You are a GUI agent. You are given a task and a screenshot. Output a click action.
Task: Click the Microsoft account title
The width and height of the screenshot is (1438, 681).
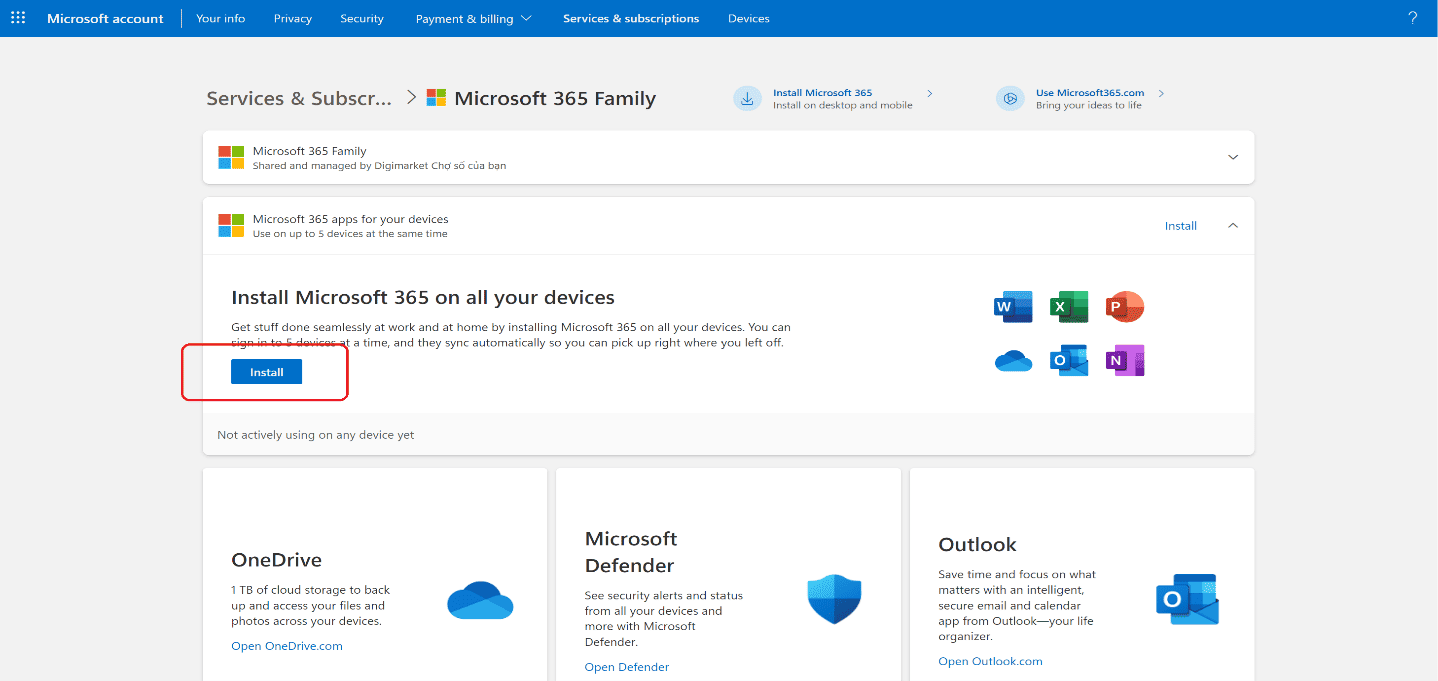tap(105, 18)
